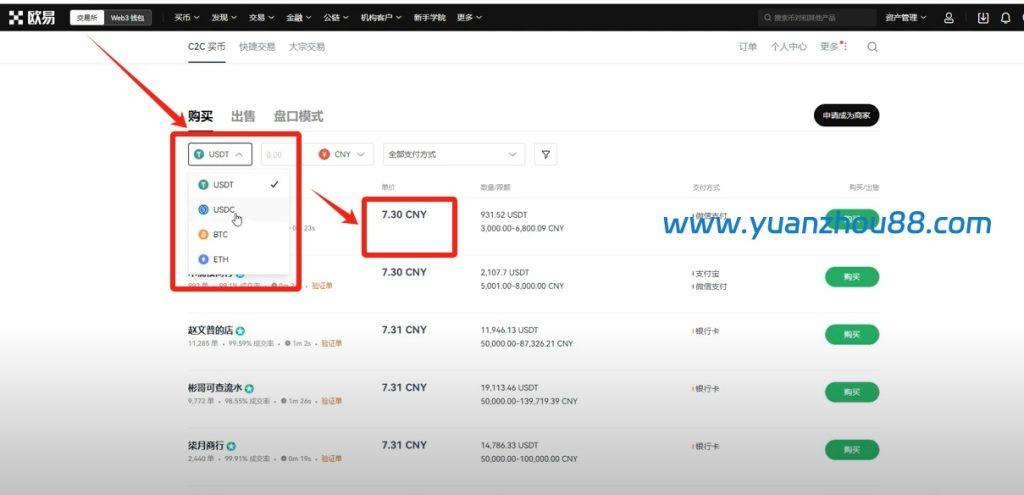Click the search magnifier in C2C sub-navigation

[x=872, y=47]
